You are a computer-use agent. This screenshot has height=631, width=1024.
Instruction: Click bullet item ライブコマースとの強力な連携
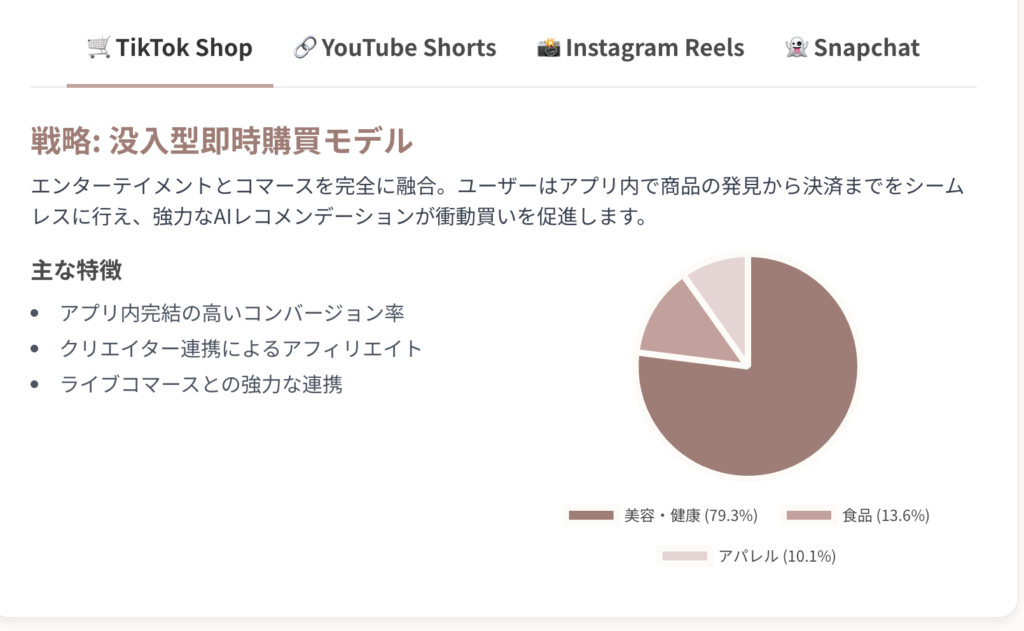[201, 384]
